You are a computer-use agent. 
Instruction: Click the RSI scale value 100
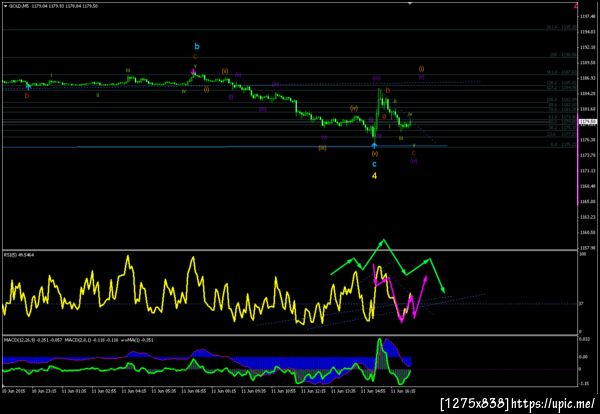coord(582,254)
